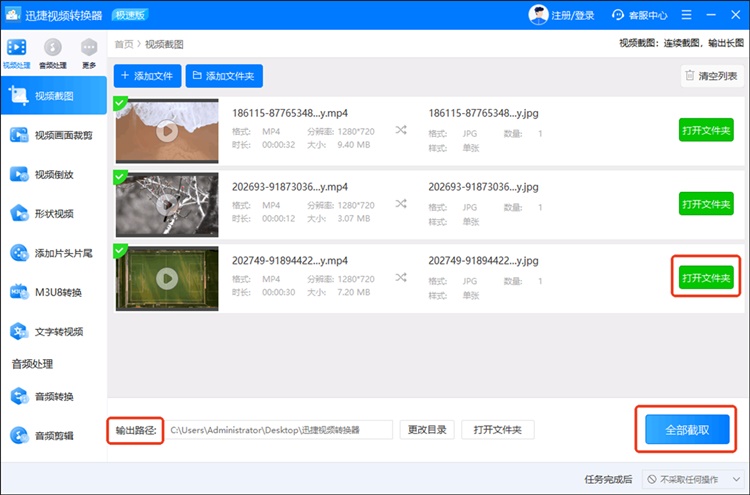Click the 音频转换 sidebar icon
The height and width of the screenshot is (495, 750).
coord(20,396)
